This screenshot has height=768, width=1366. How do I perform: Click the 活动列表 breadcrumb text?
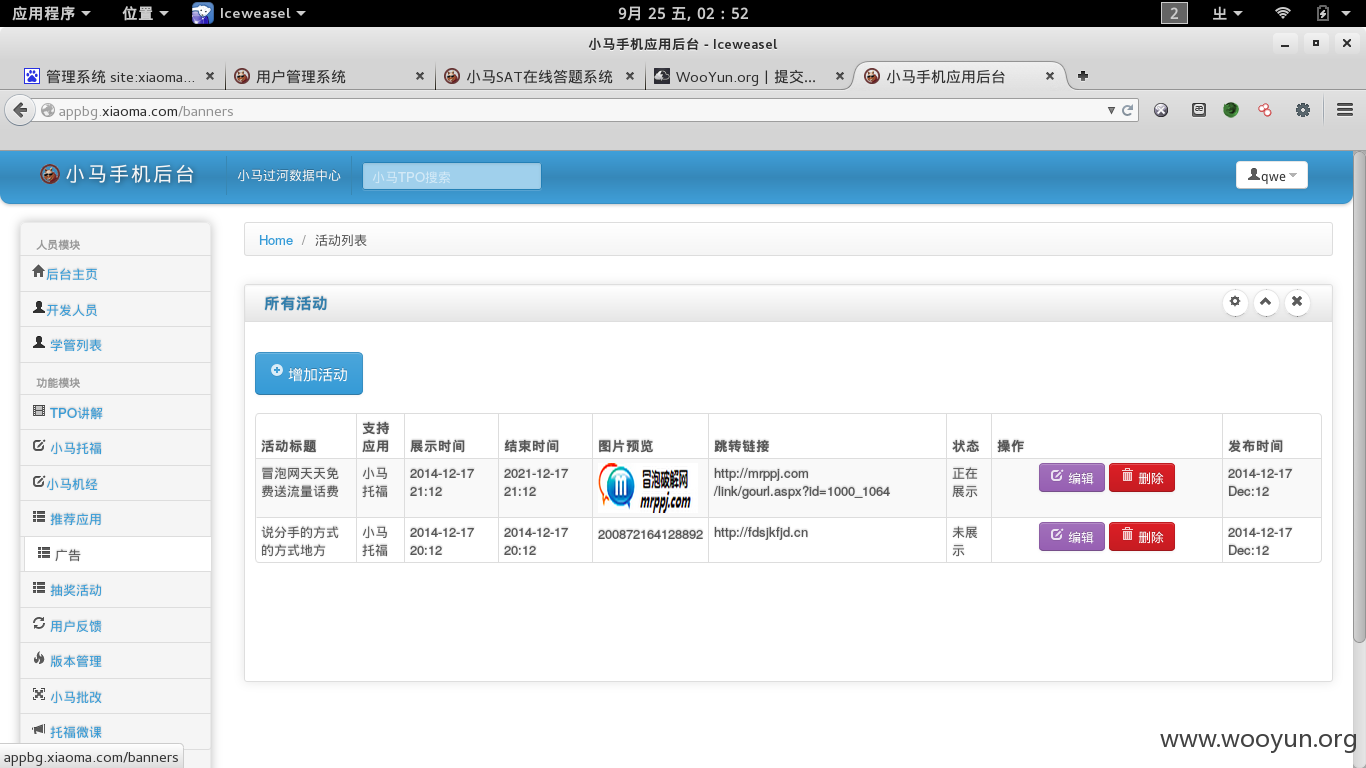point(341,240)
